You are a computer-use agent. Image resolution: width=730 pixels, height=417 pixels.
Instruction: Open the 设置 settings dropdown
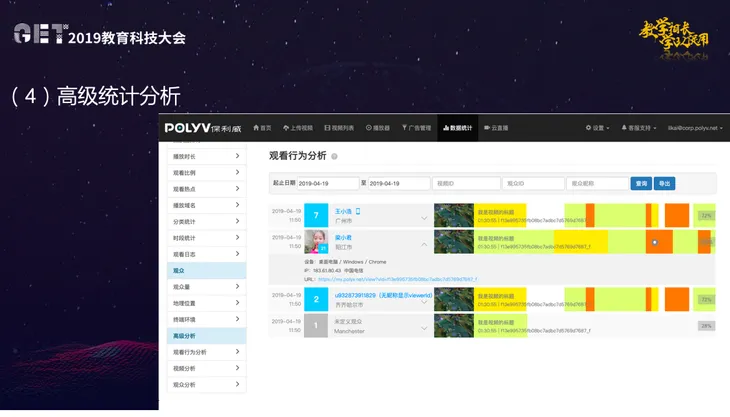tap(597, 128)
